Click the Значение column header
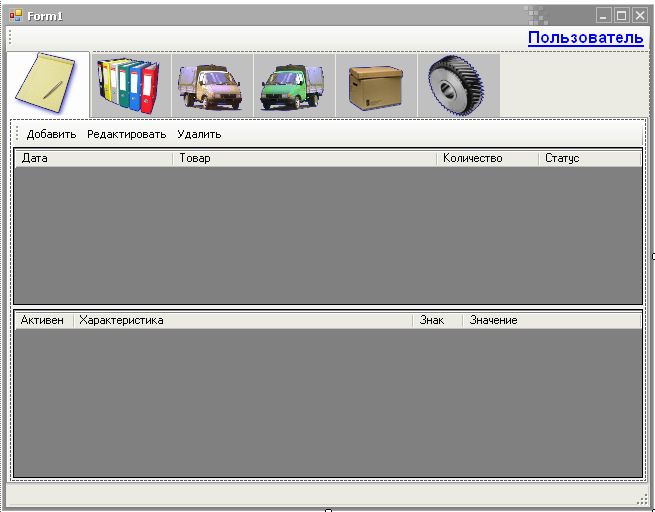Image resolution: width=655 pixels, height=512 pixels. point(551,320)
